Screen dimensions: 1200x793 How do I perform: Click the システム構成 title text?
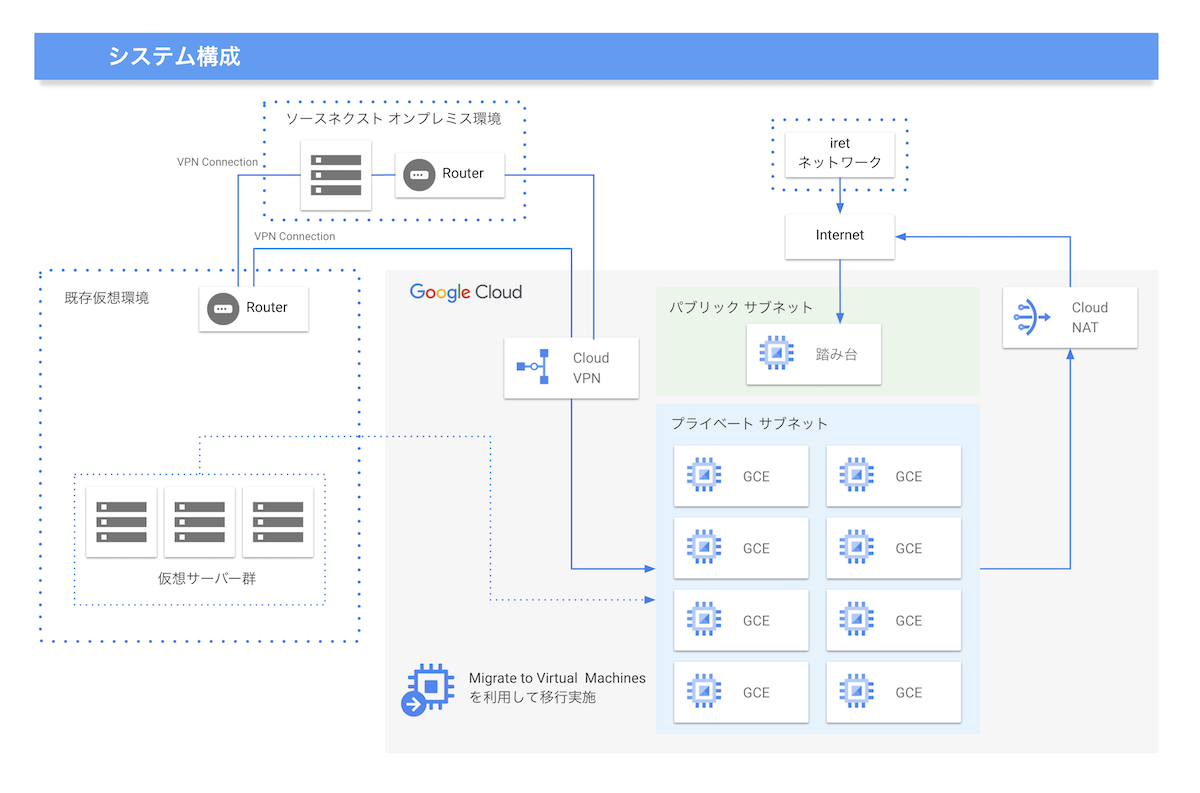pos(174,56)
